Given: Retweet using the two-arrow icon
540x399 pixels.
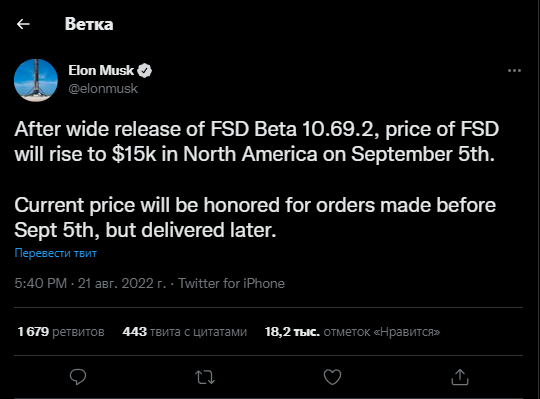Looking at the screenshot, I should click(205, 377).
